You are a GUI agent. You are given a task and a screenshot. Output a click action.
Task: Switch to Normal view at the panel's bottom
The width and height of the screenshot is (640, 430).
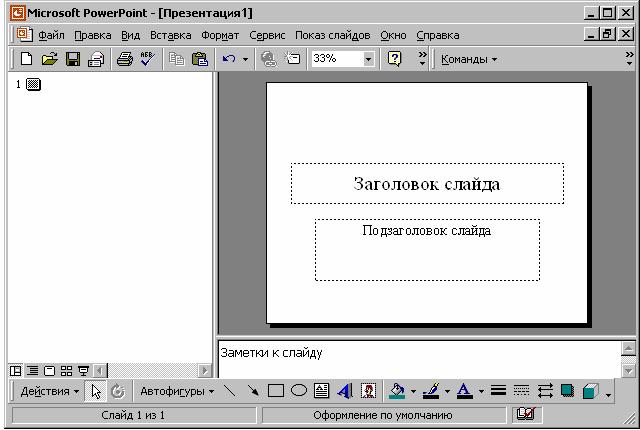[16, 370]
